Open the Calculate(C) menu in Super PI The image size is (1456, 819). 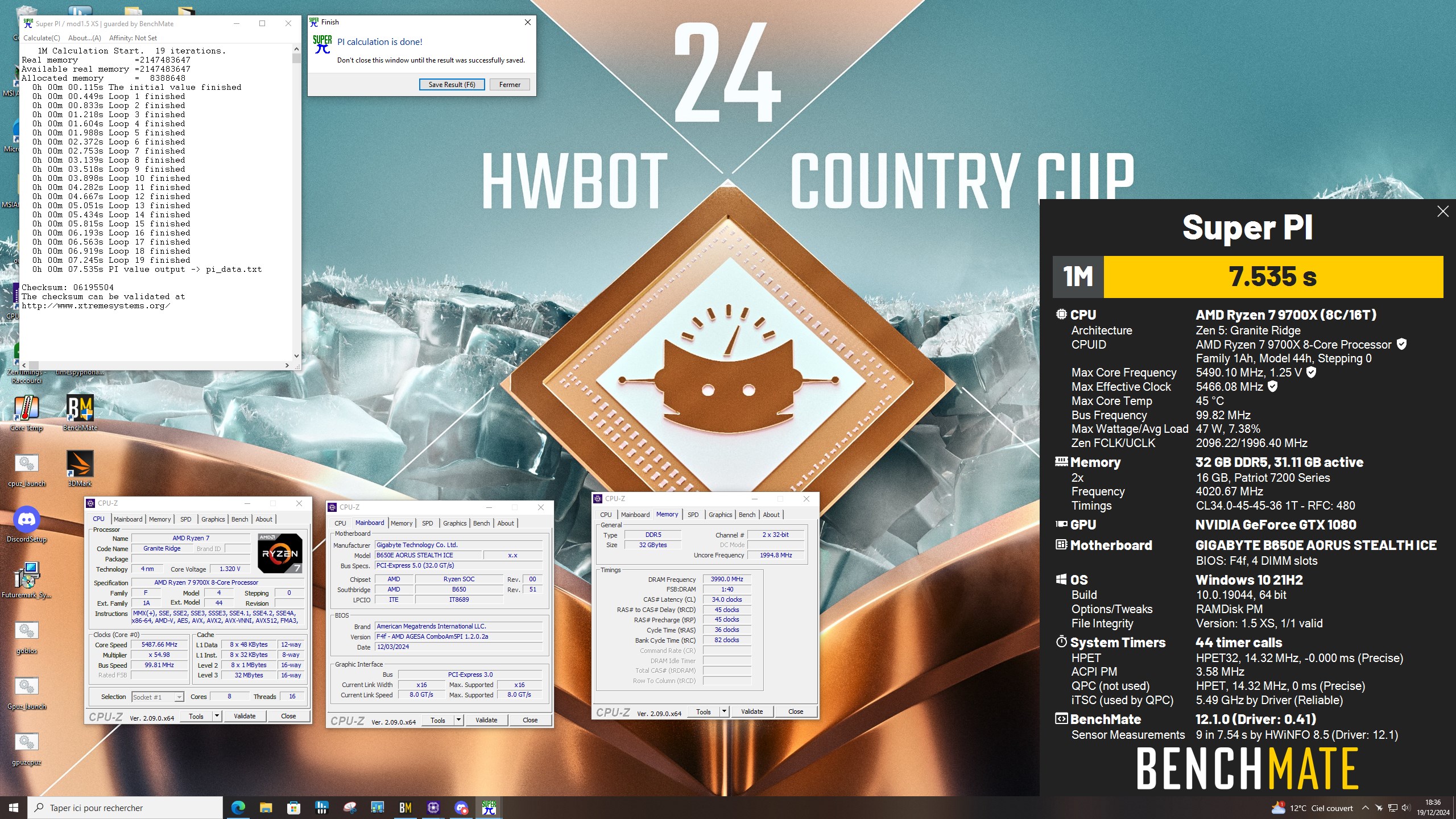click(x=42, y=38)
